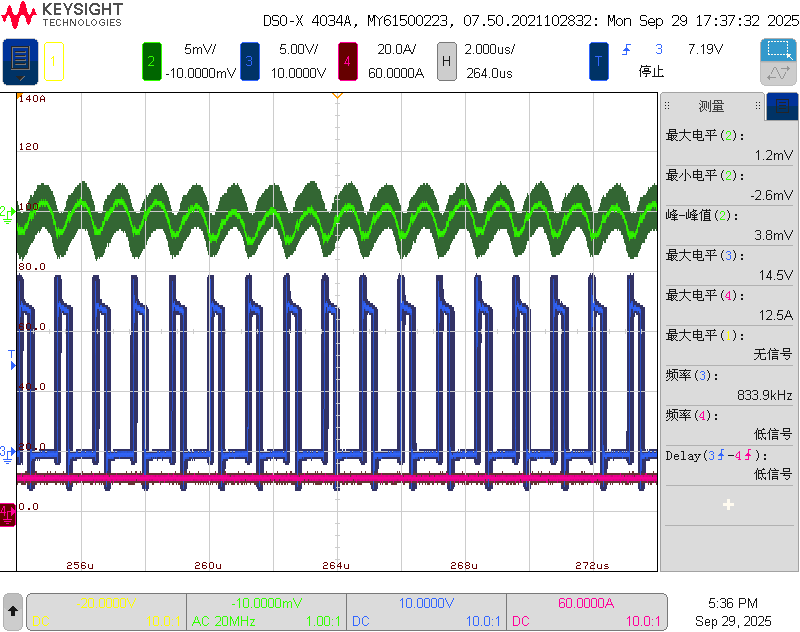Open the blue setup menu icon top-left
This screenshot has height=632, width=800.
click(x=20, y=61)
